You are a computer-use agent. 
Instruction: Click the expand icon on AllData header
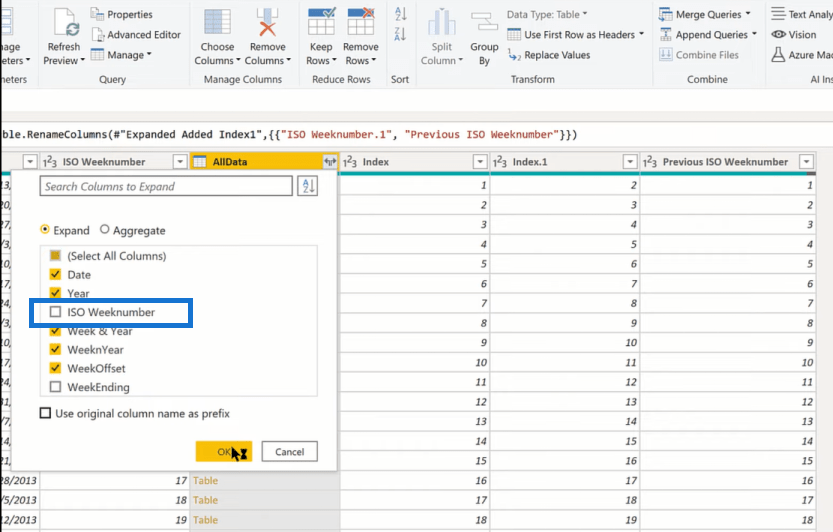click(x=330, y=162)
